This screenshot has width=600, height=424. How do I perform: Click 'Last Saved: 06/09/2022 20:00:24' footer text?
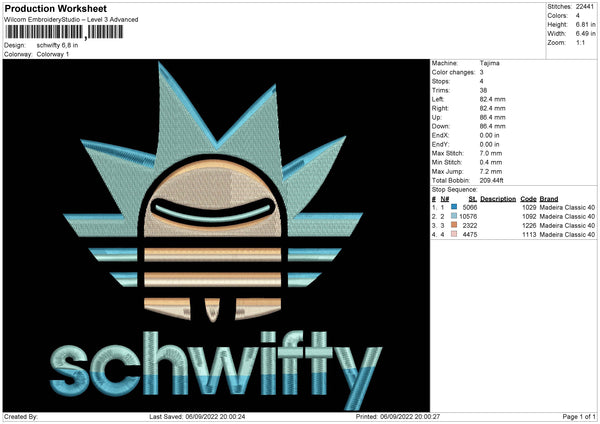pyautogui.click(x=197, y=416)
